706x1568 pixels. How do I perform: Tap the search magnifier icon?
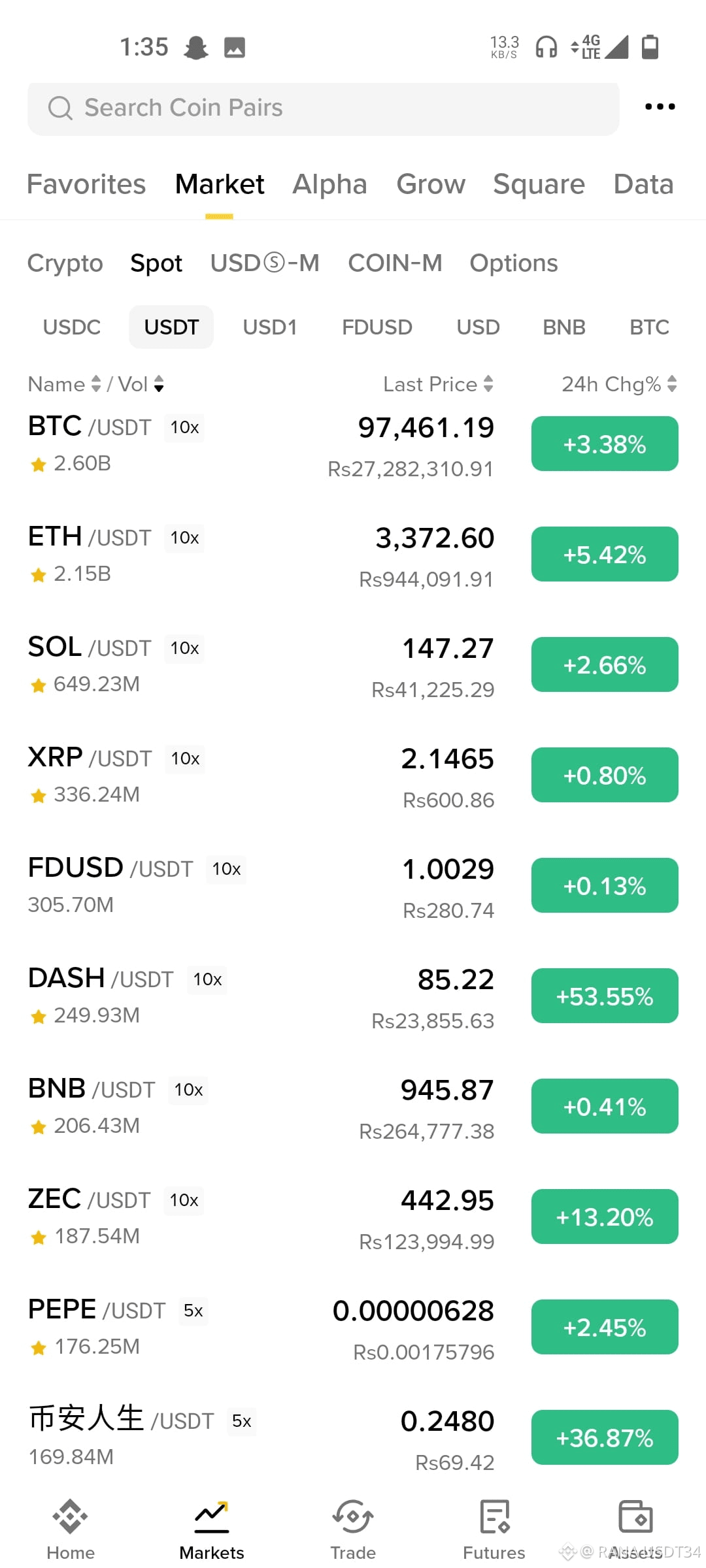60,108
